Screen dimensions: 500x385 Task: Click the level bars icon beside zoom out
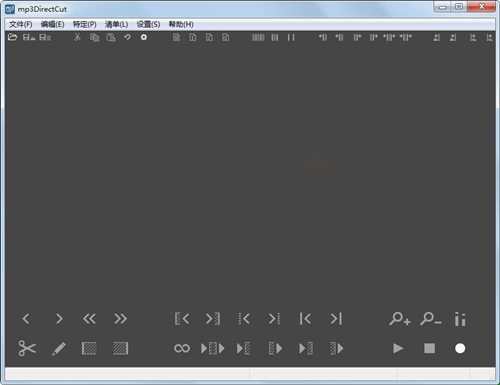pos(460,319)
